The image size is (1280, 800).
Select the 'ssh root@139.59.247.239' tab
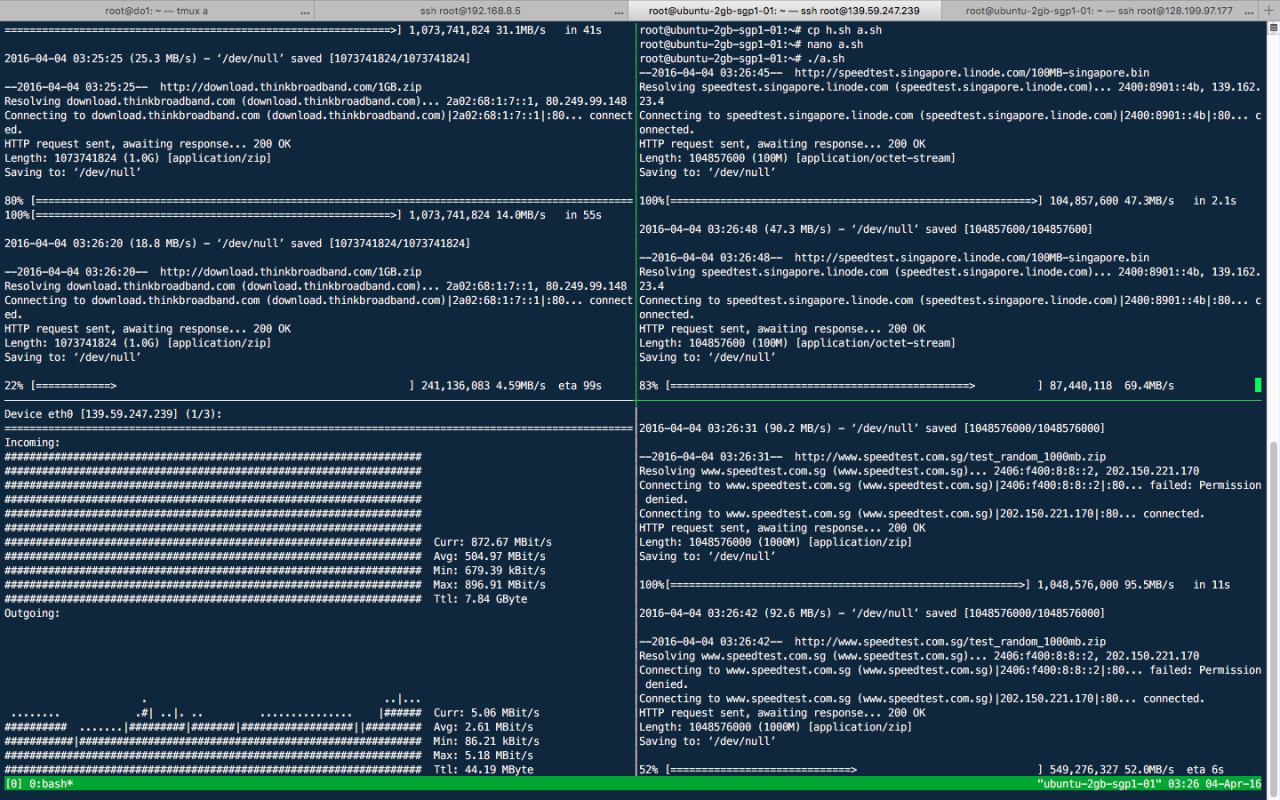[x=784, y=10]
